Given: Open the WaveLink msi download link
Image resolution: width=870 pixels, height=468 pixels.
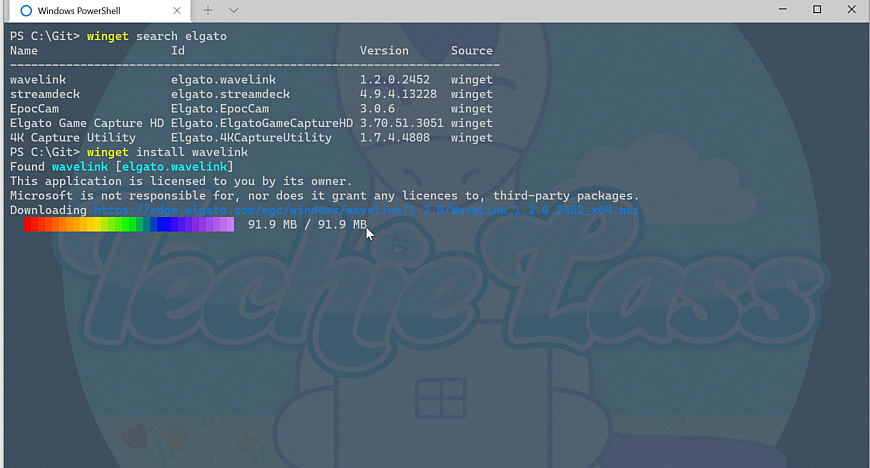Looking at the screenshot, I should click(367, 210).
